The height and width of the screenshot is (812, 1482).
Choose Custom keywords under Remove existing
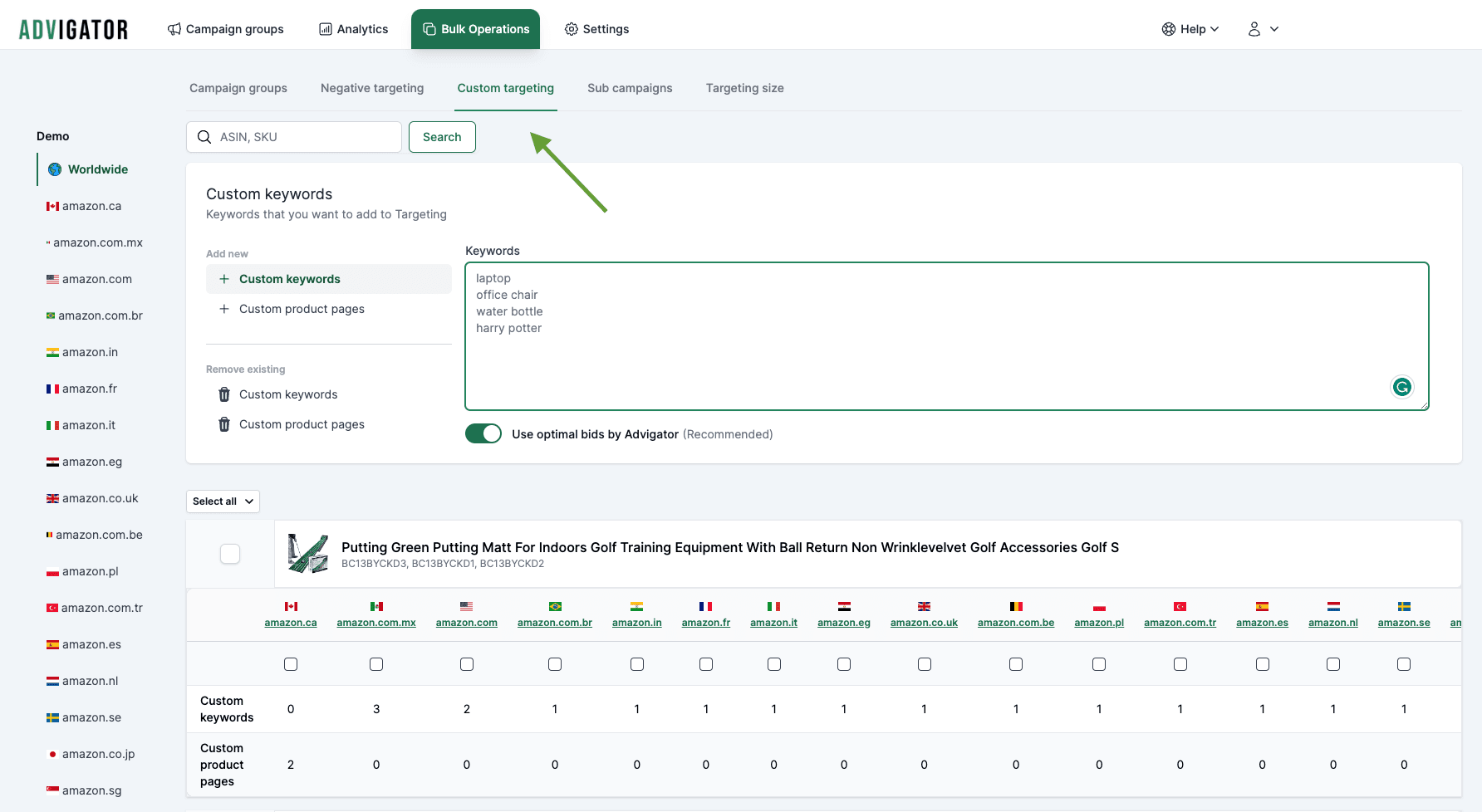click(x=329, y=394)
